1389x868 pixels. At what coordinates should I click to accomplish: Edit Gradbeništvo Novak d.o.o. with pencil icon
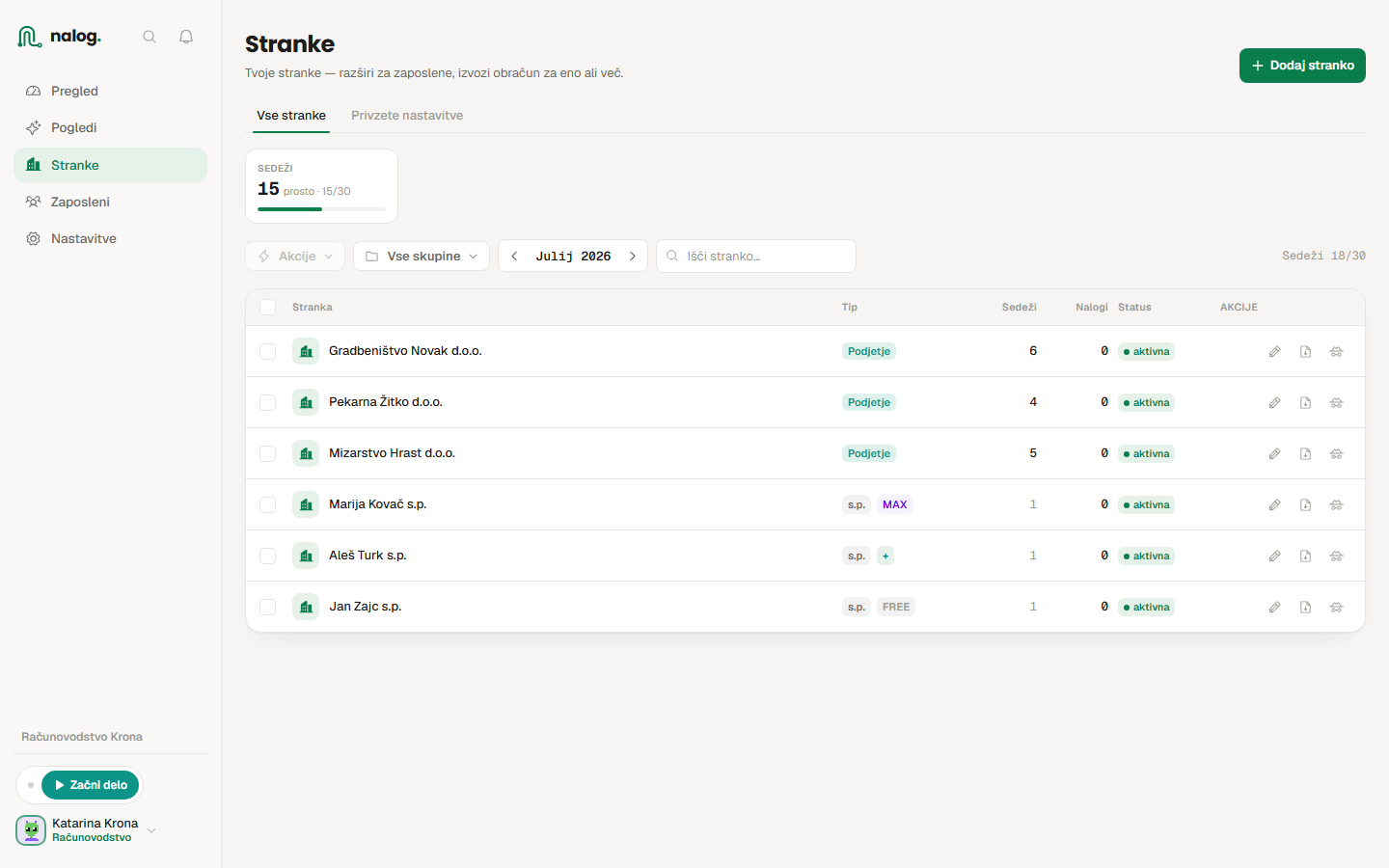click(x=1274, y=352)
